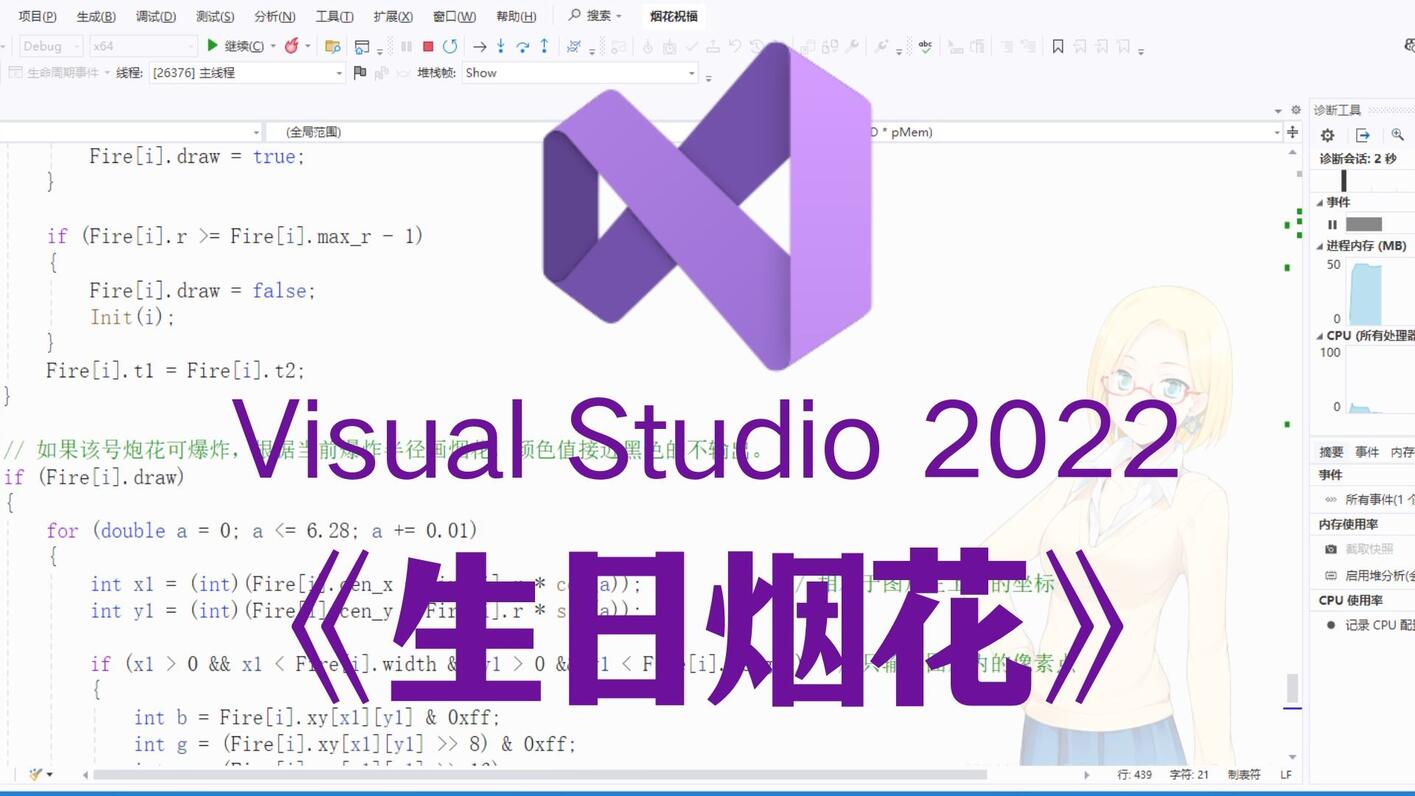Image resolution: width=1415 pixels, height=796 pixels.
Task: Click the editor gear icon beside diagnostics panel
Action: coord(1296,110)
